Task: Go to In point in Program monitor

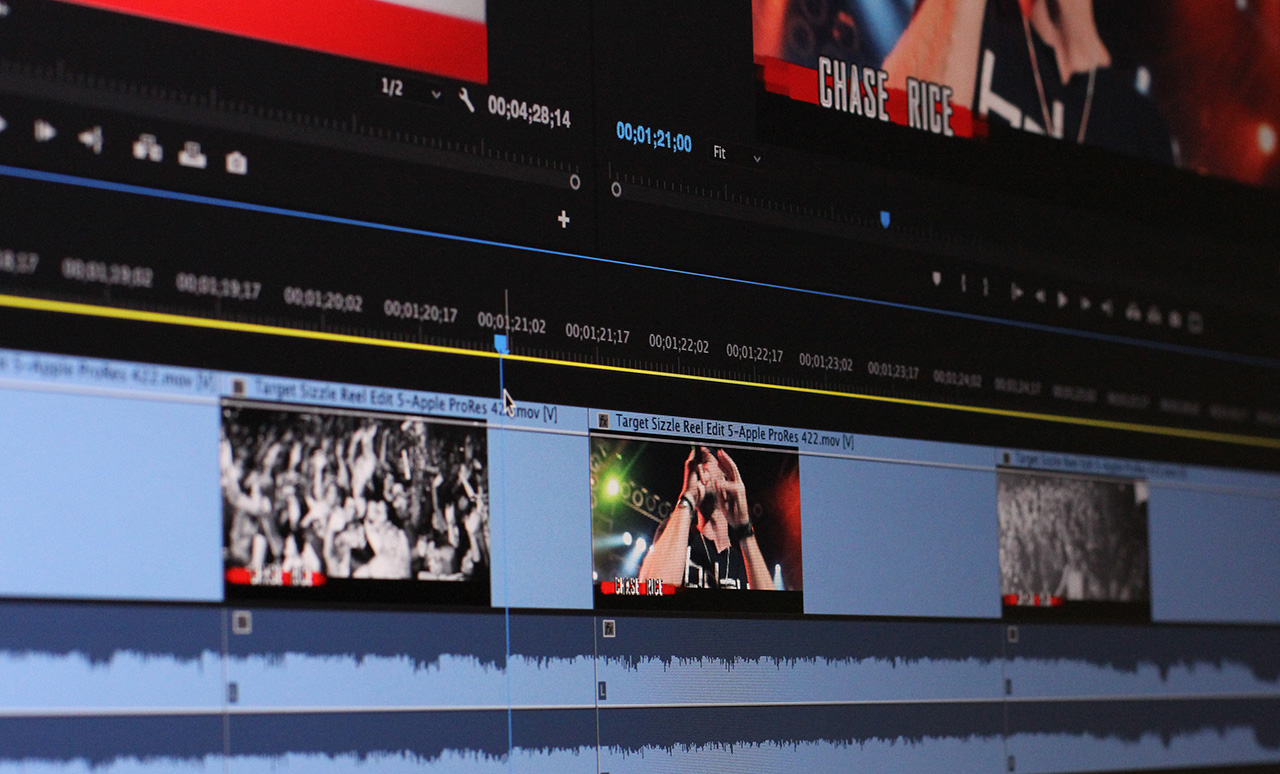Action: (1016, 291)
